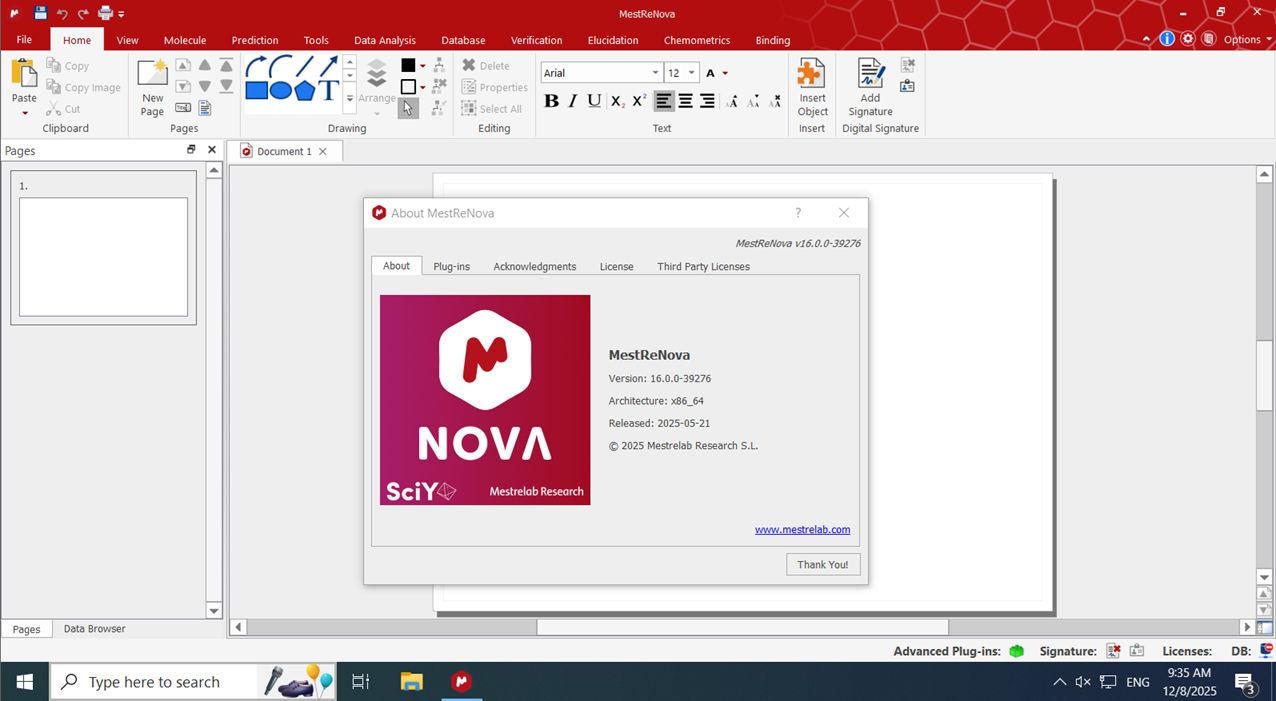Switch to the Data Analysis ribbon tab

pyautogui.click(x=385, y=40)
